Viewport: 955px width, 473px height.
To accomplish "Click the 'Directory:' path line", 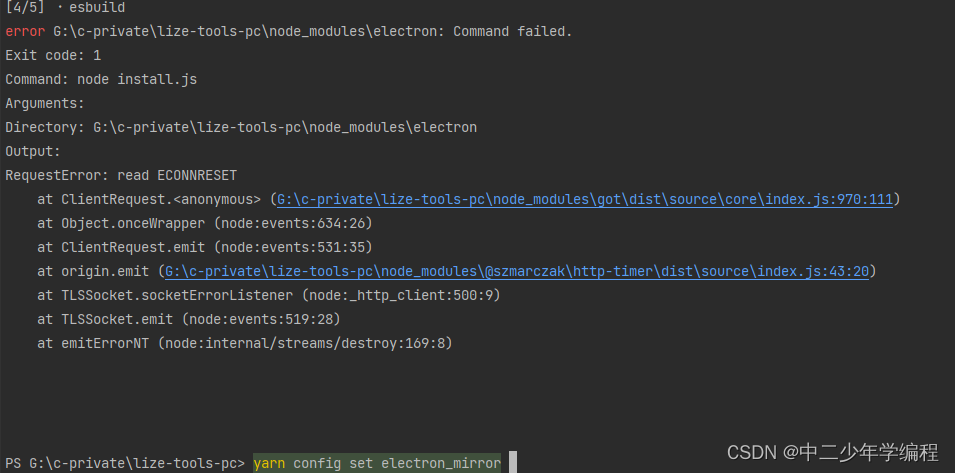I will click(x=241, y=127).
